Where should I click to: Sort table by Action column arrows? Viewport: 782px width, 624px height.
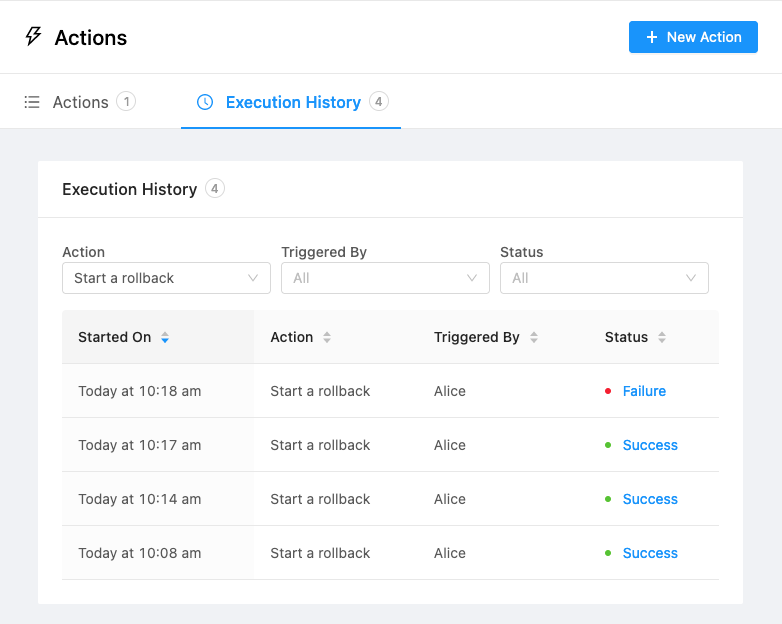[327, 338]
